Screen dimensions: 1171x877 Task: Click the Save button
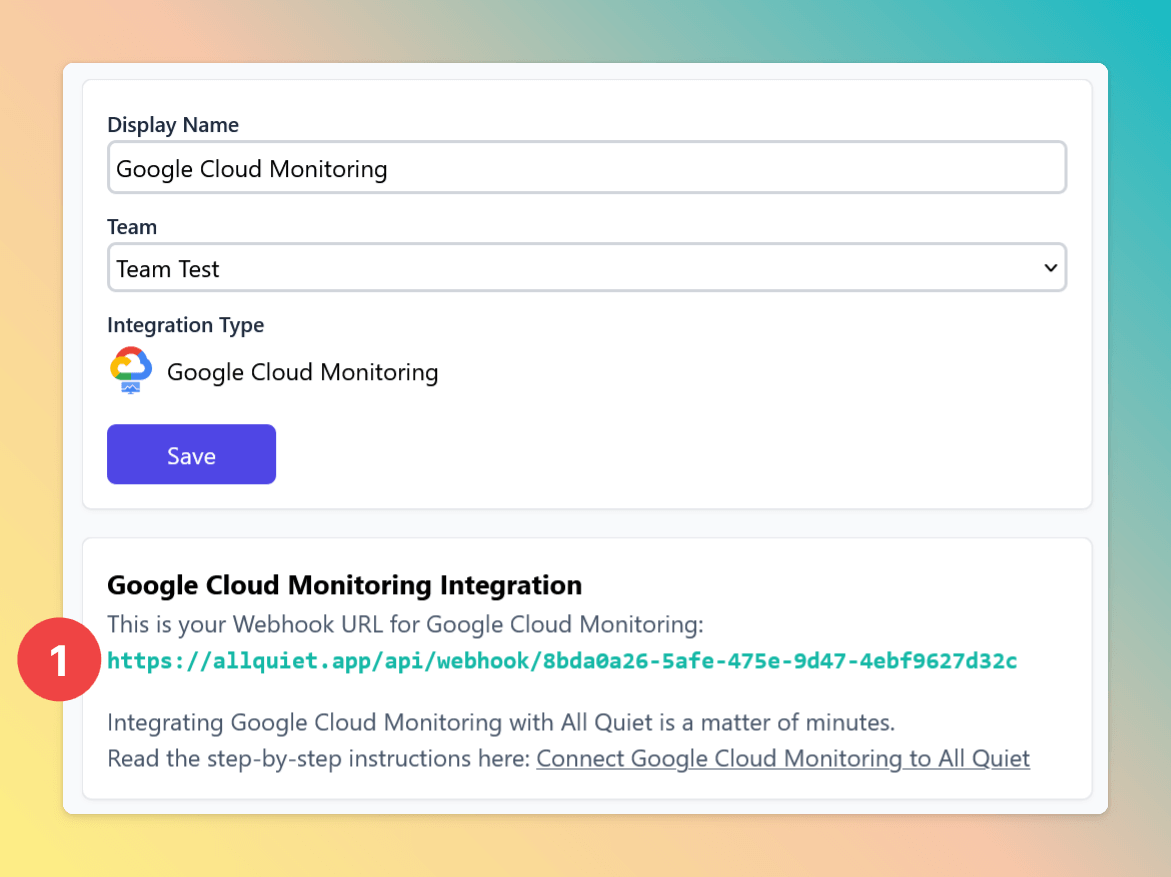(191, 454)
